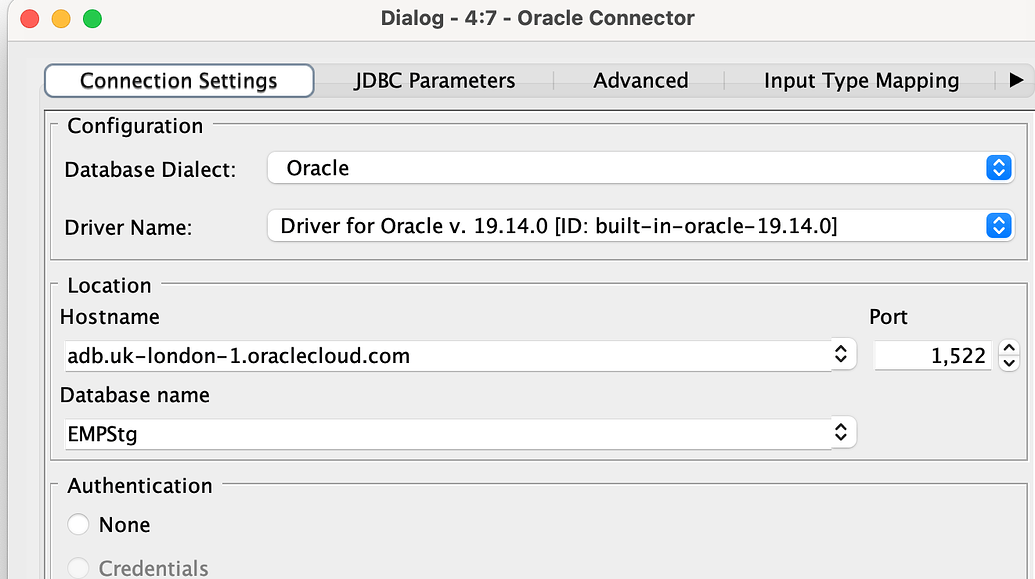The width and height of the screenshot is (1035, 579).
Task: Increment the port using the stepper control
Action: 1008,349
